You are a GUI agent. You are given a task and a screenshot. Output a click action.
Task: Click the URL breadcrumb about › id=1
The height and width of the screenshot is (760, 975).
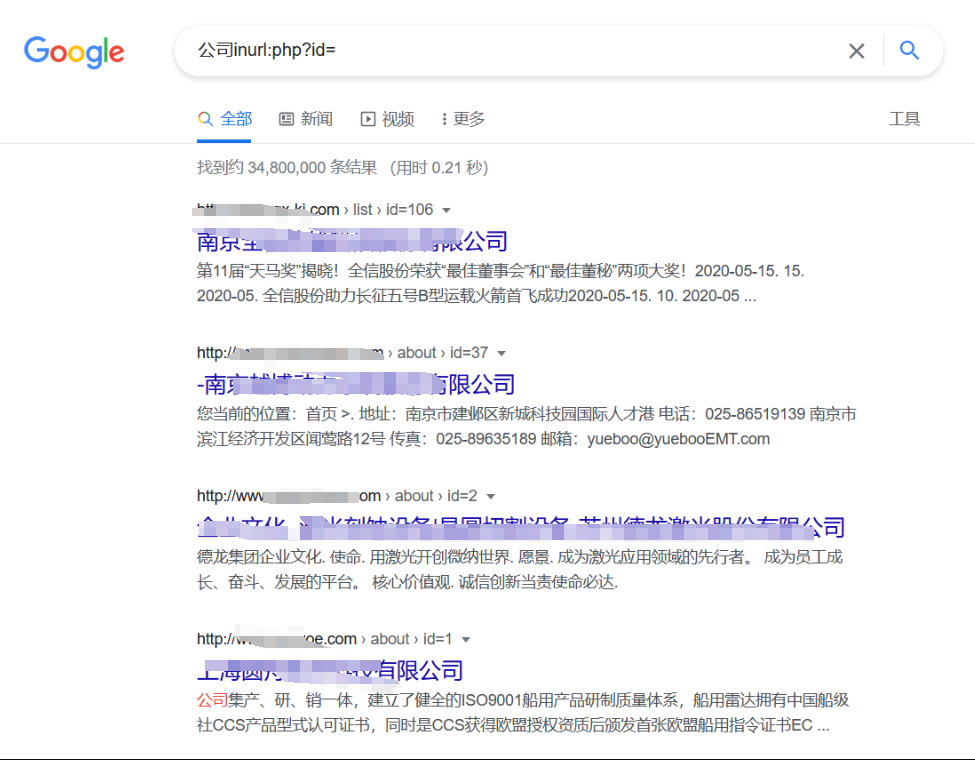pos(411,639)
